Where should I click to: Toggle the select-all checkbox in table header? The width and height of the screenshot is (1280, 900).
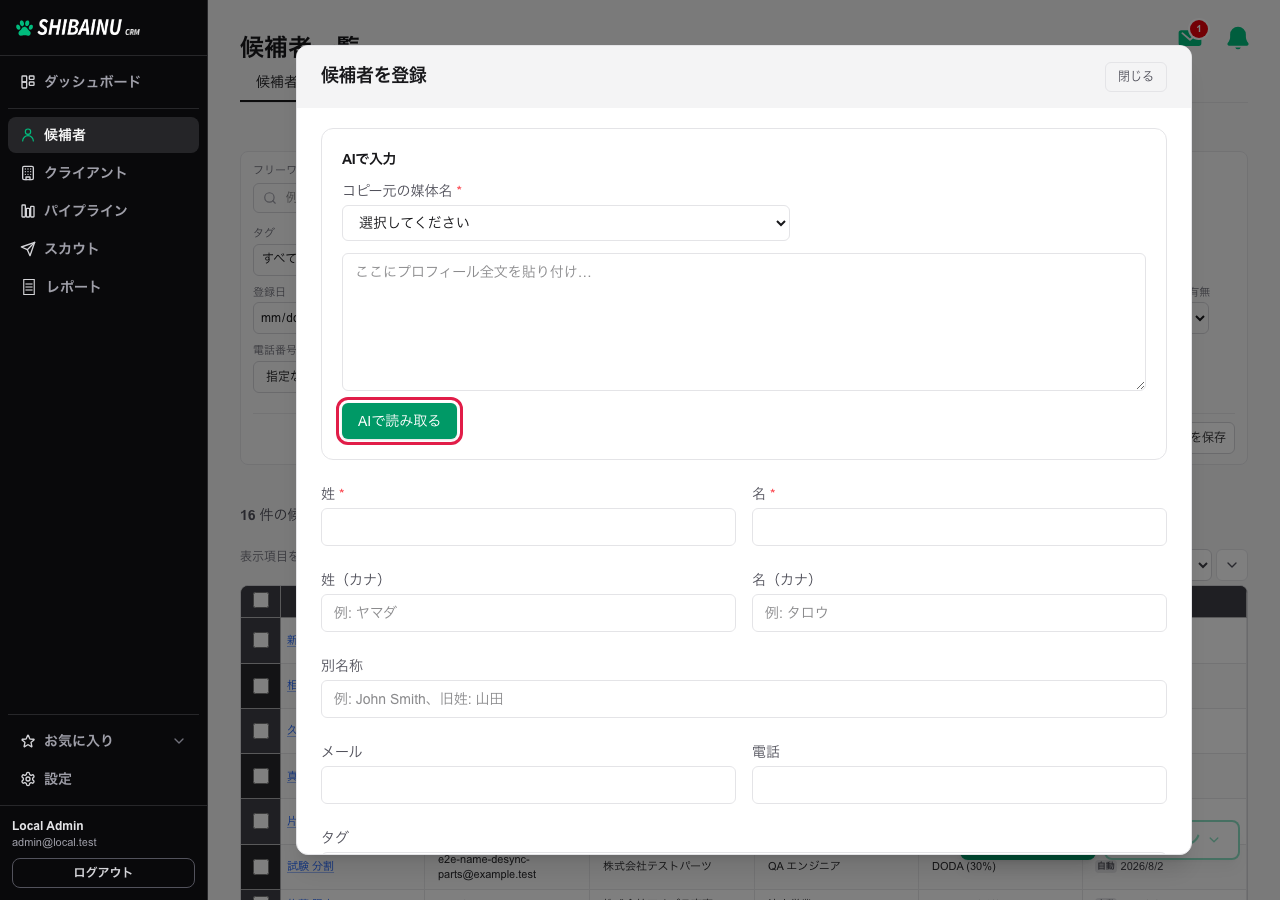click(261, 600)
